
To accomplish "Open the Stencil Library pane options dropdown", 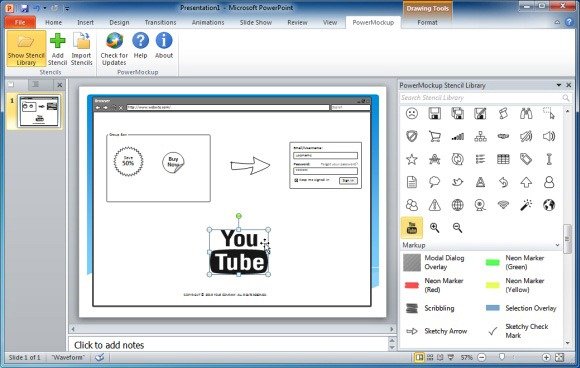I will point(559,85).
